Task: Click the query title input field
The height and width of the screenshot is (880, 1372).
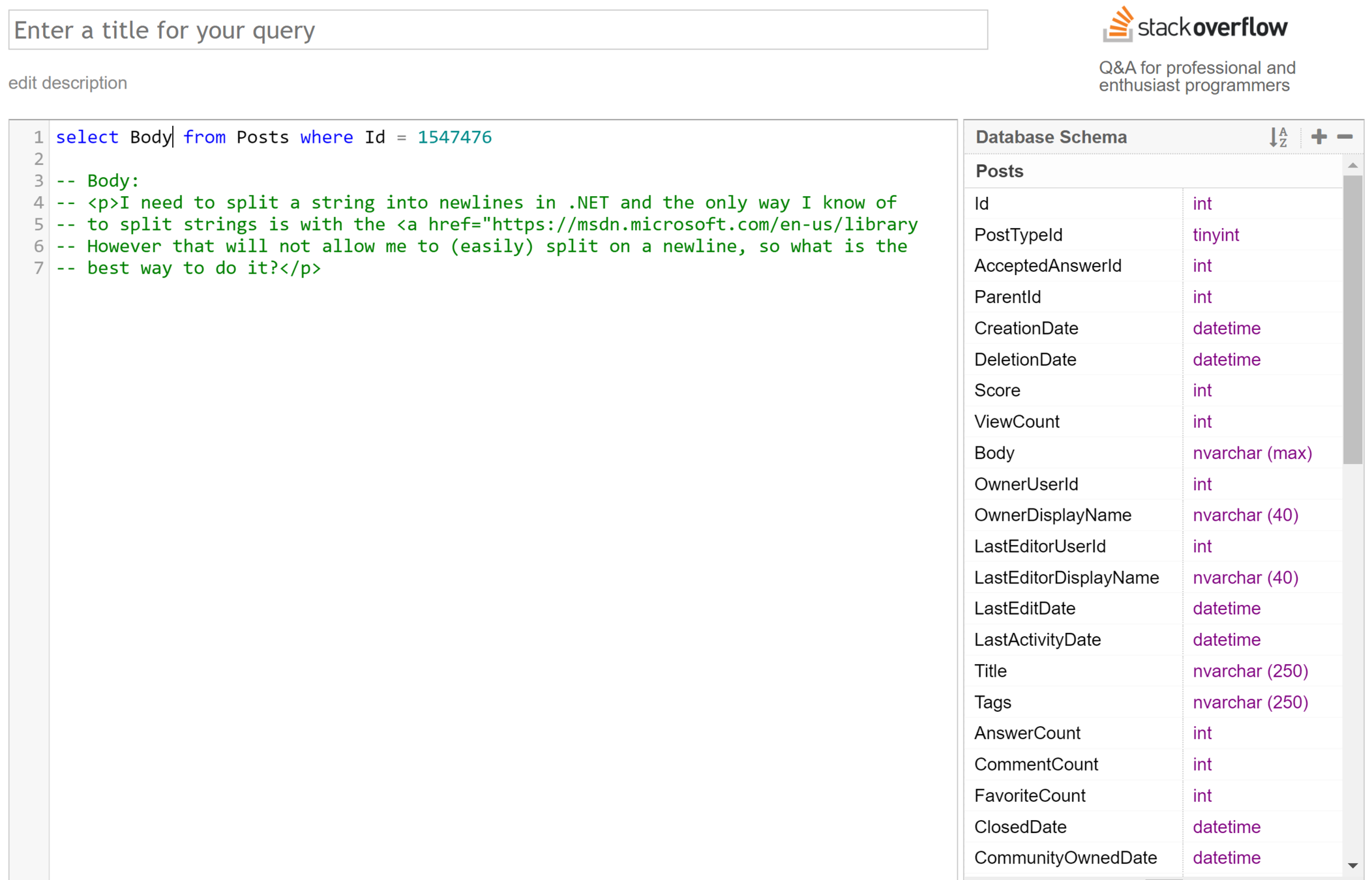Action: [x=498, y=30]
